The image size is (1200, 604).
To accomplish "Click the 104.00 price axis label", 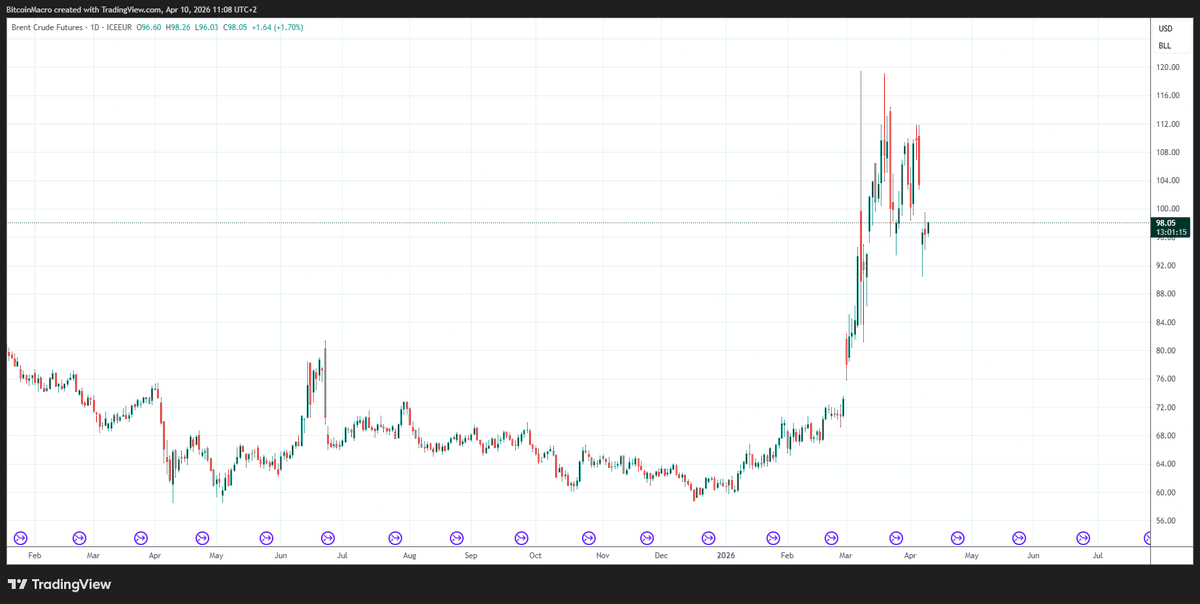I will tap(1168, 181).
